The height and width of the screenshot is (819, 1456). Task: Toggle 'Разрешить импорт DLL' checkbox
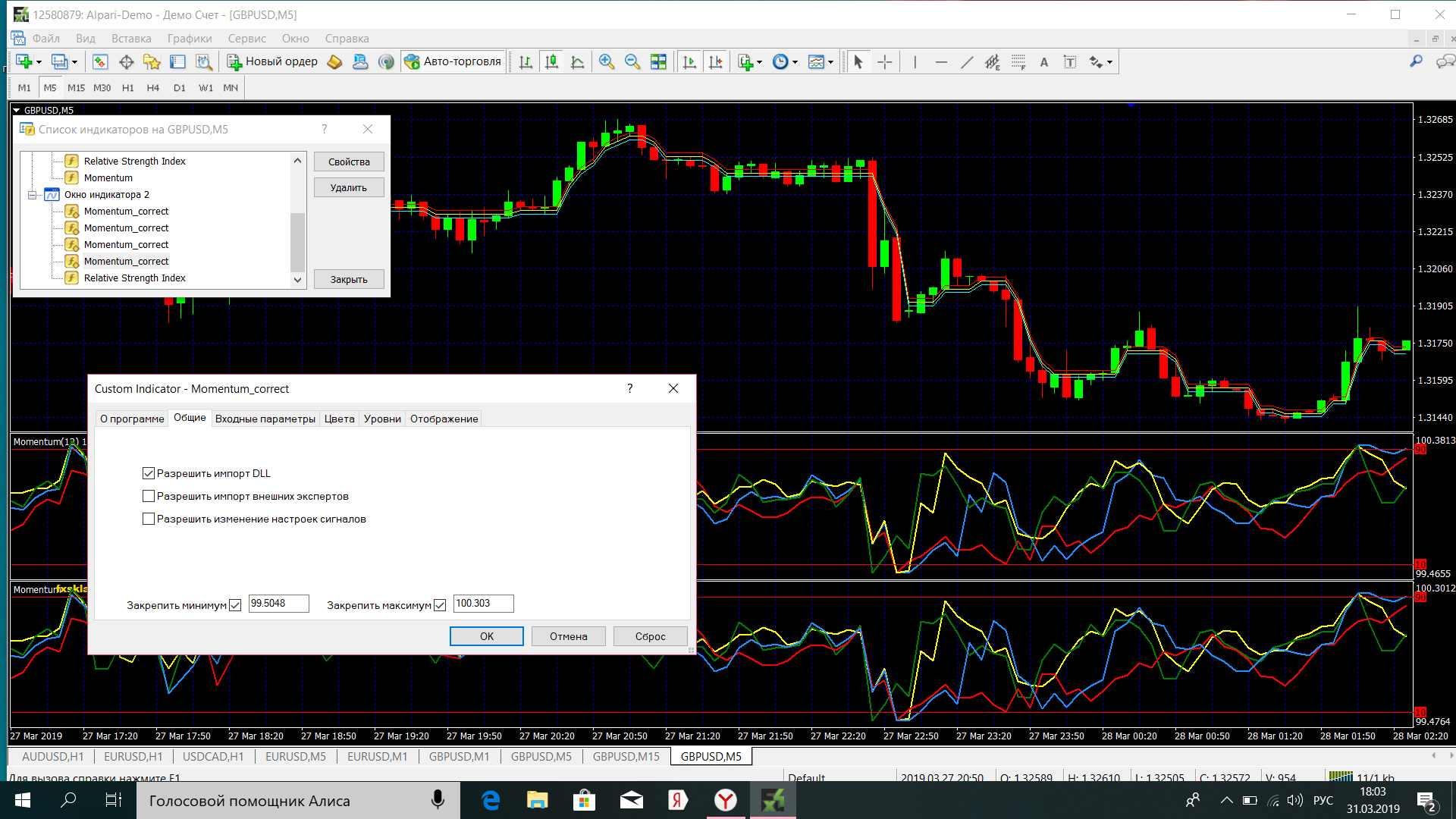(x=149, y=473)
